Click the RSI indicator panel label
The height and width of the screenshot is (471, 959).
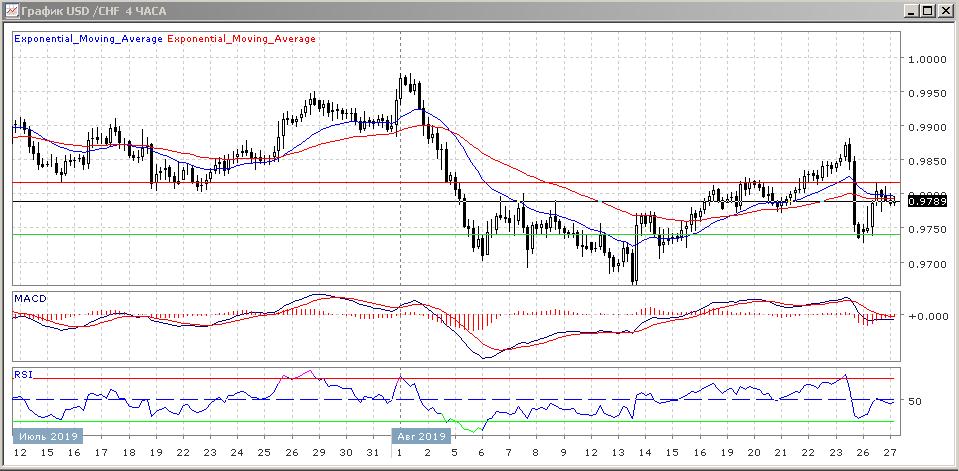click(x=23, y=374)
